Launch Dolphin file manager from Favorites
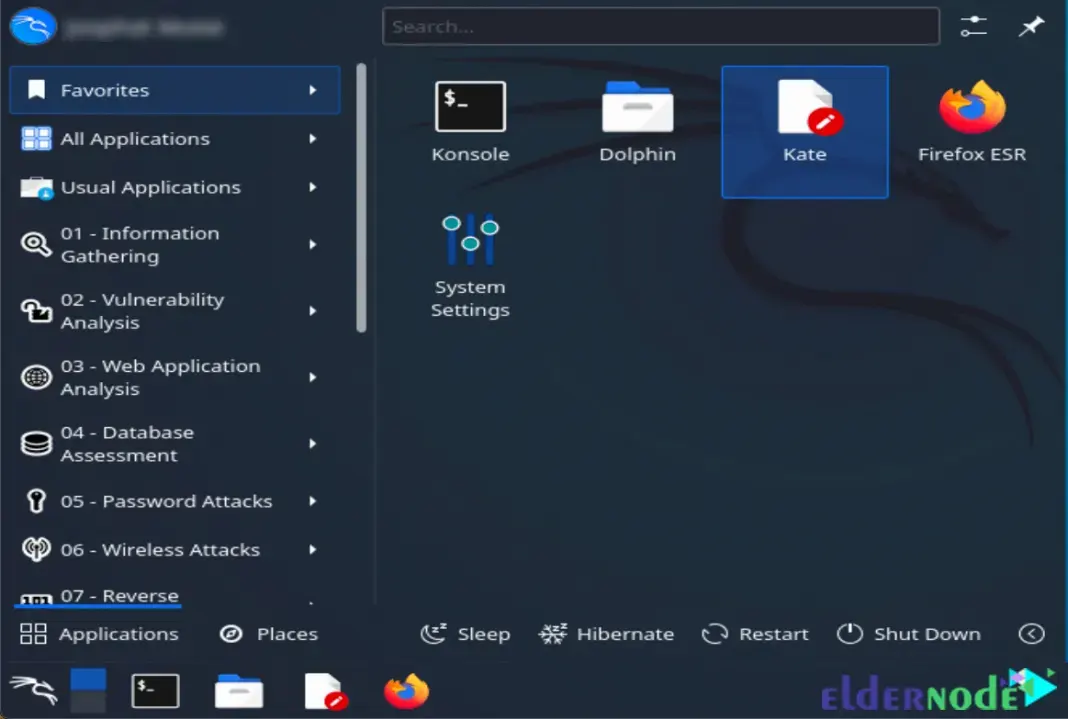 638,123
